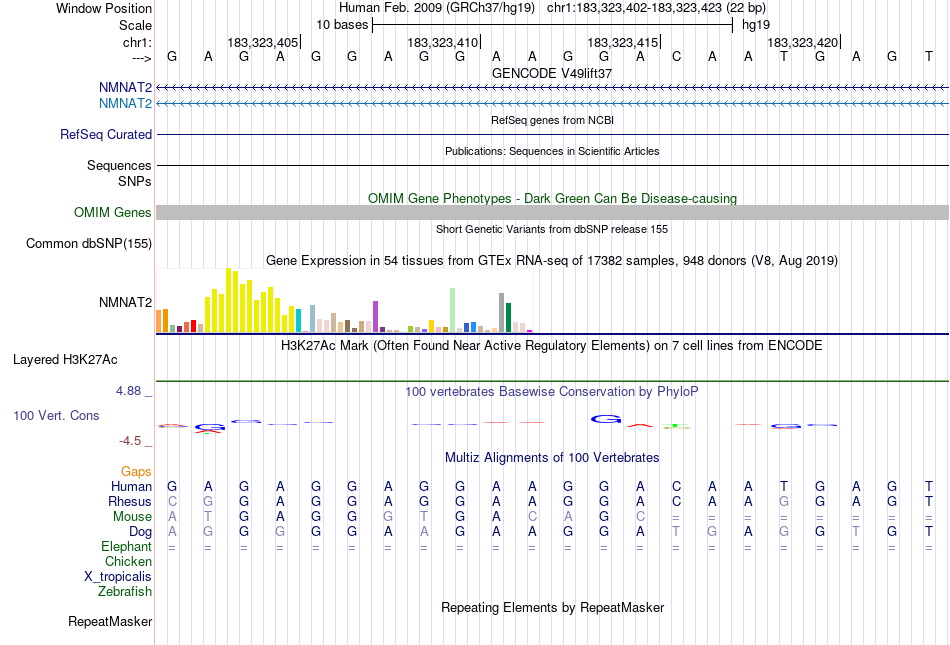Screen dimensions: 950x645
Task: Click the Rhesus alignment row label
Action: pyautogui.click(x=130, y=501)
